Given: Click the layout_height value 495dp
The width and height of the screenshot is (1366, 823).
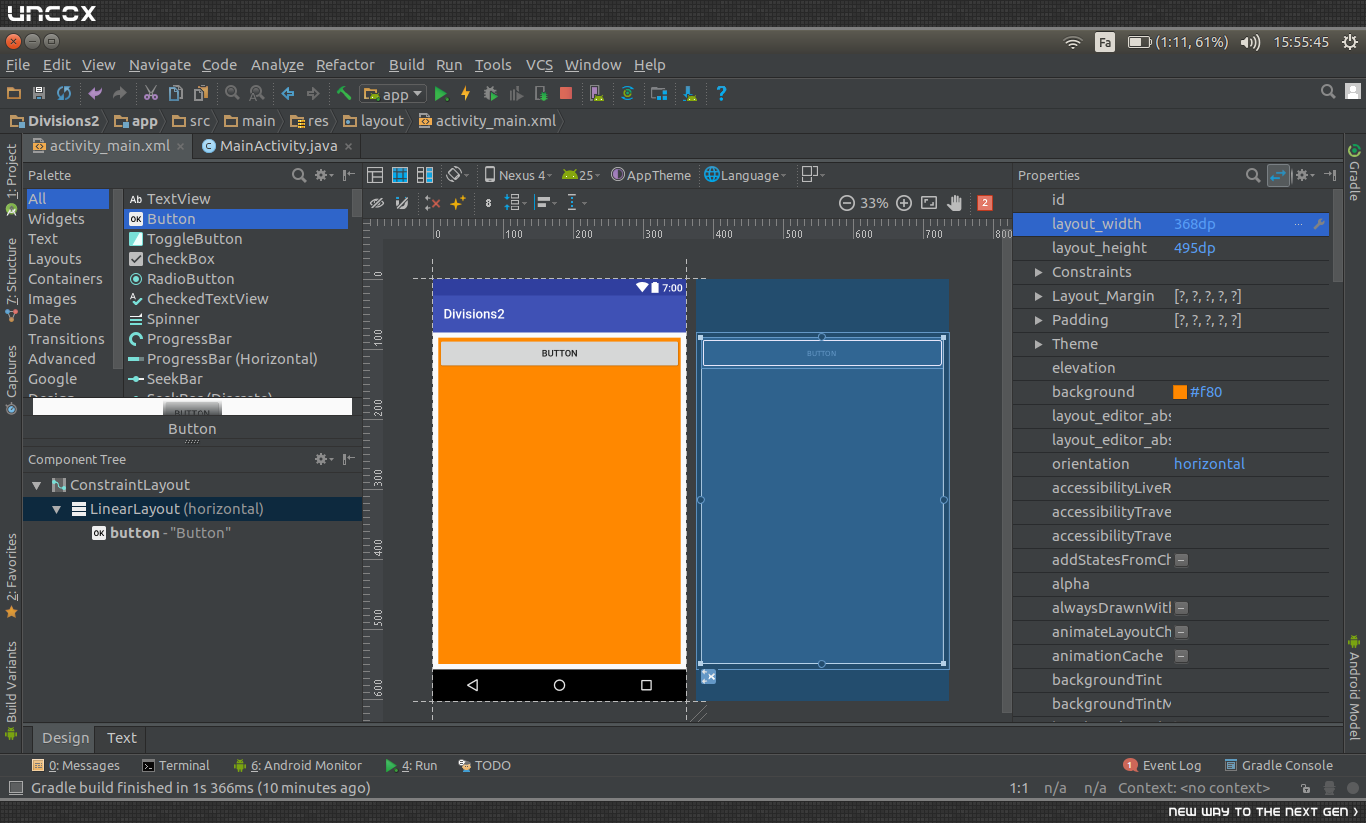Looking at the screenshot, I should point(1195,248).
